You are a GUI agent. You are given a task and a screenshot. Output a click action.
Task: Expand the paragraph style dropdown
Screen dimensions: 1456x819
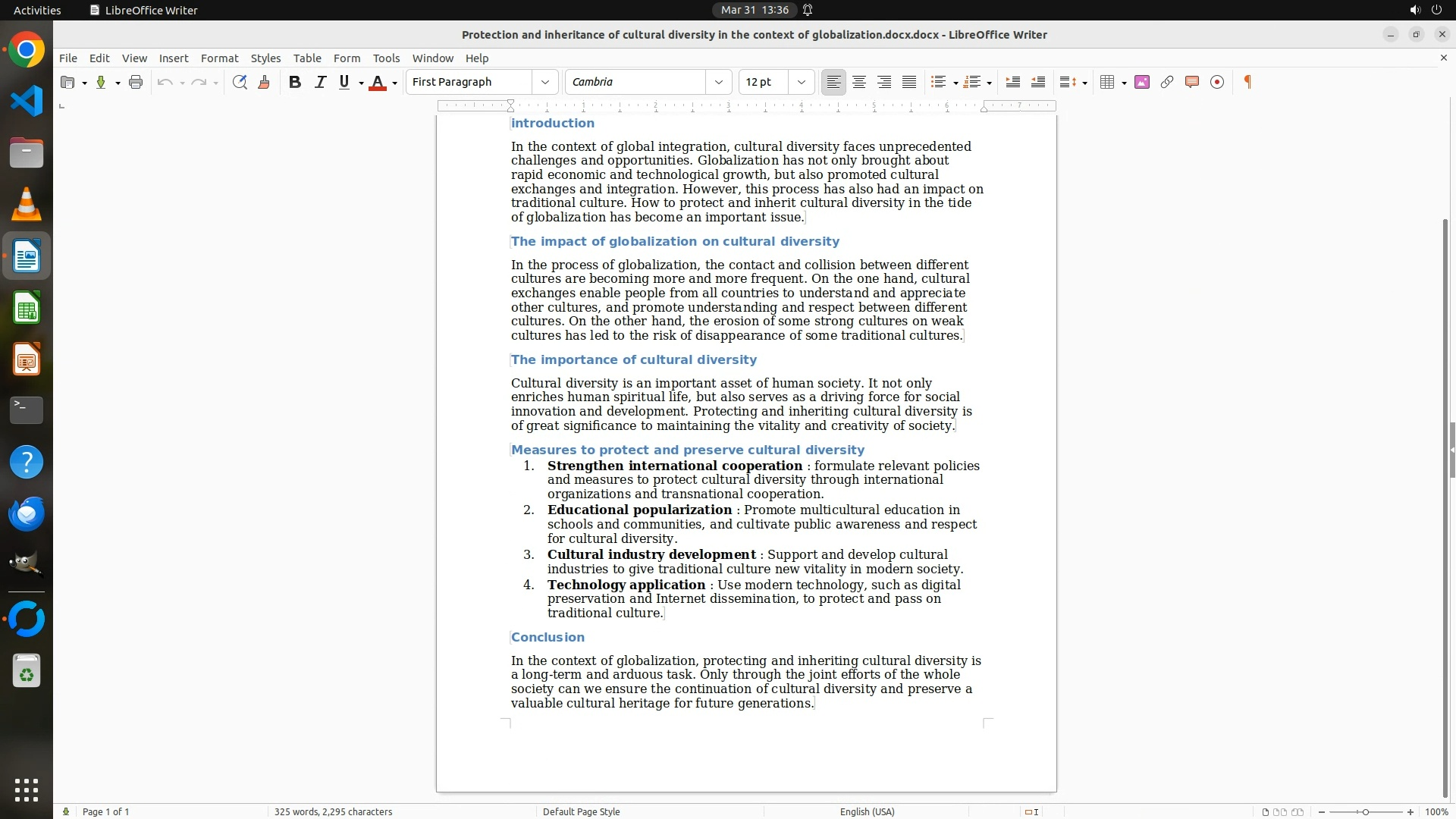[544, 82]
